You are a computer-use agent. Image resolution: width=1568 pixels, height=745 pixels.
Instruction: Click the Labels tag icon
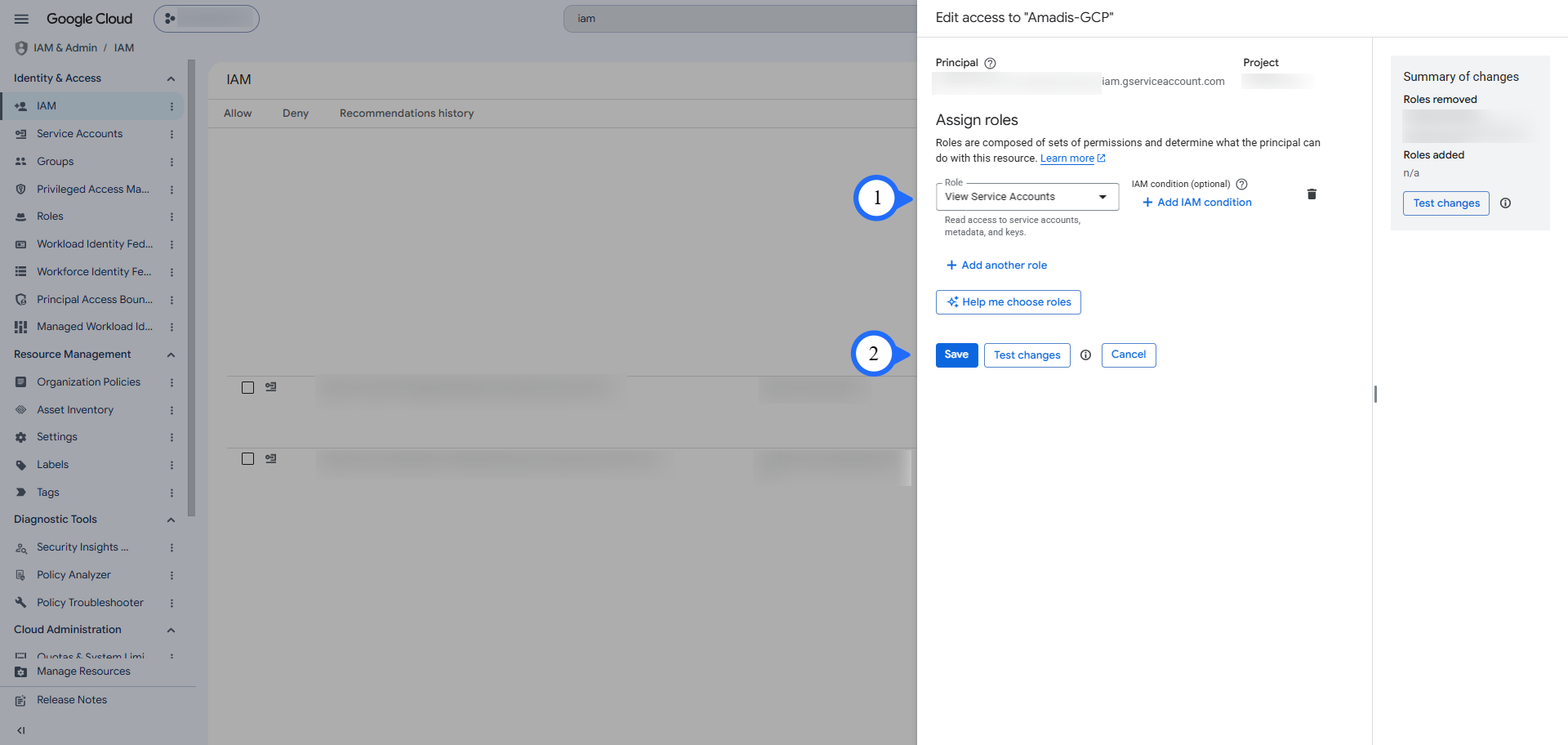(21, 465)
